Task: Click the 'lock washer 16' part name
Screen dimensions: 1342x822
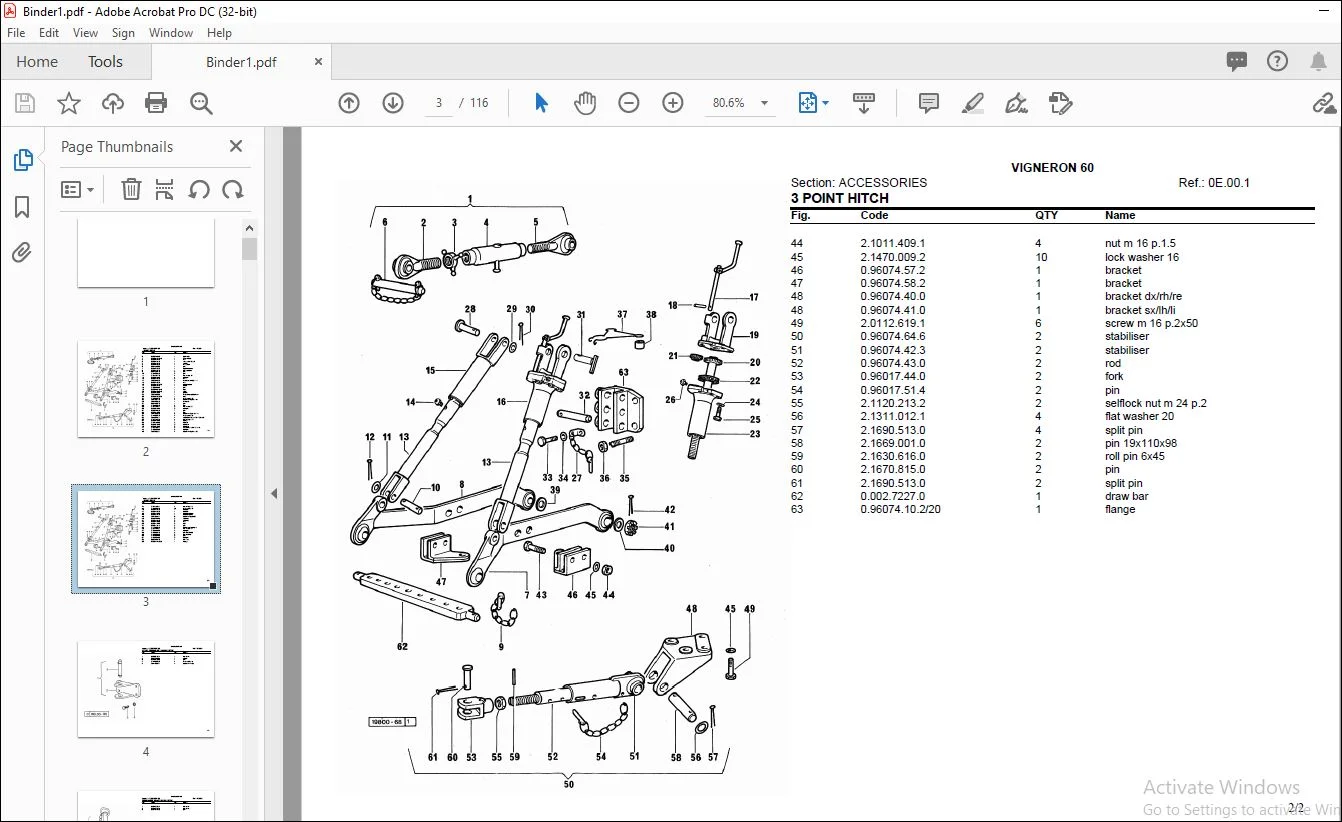Action: [x=1142, y=257]
